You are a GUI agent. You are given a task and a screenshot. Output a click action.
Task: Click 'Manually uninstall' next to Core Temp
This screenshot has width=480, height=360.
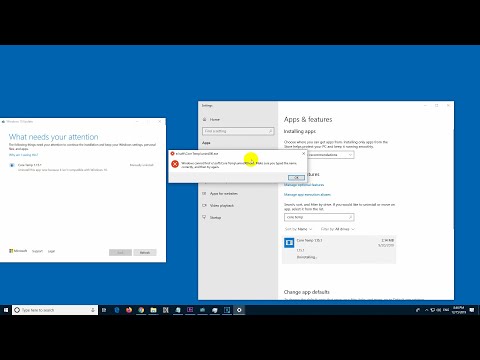(x=142, y=165)
